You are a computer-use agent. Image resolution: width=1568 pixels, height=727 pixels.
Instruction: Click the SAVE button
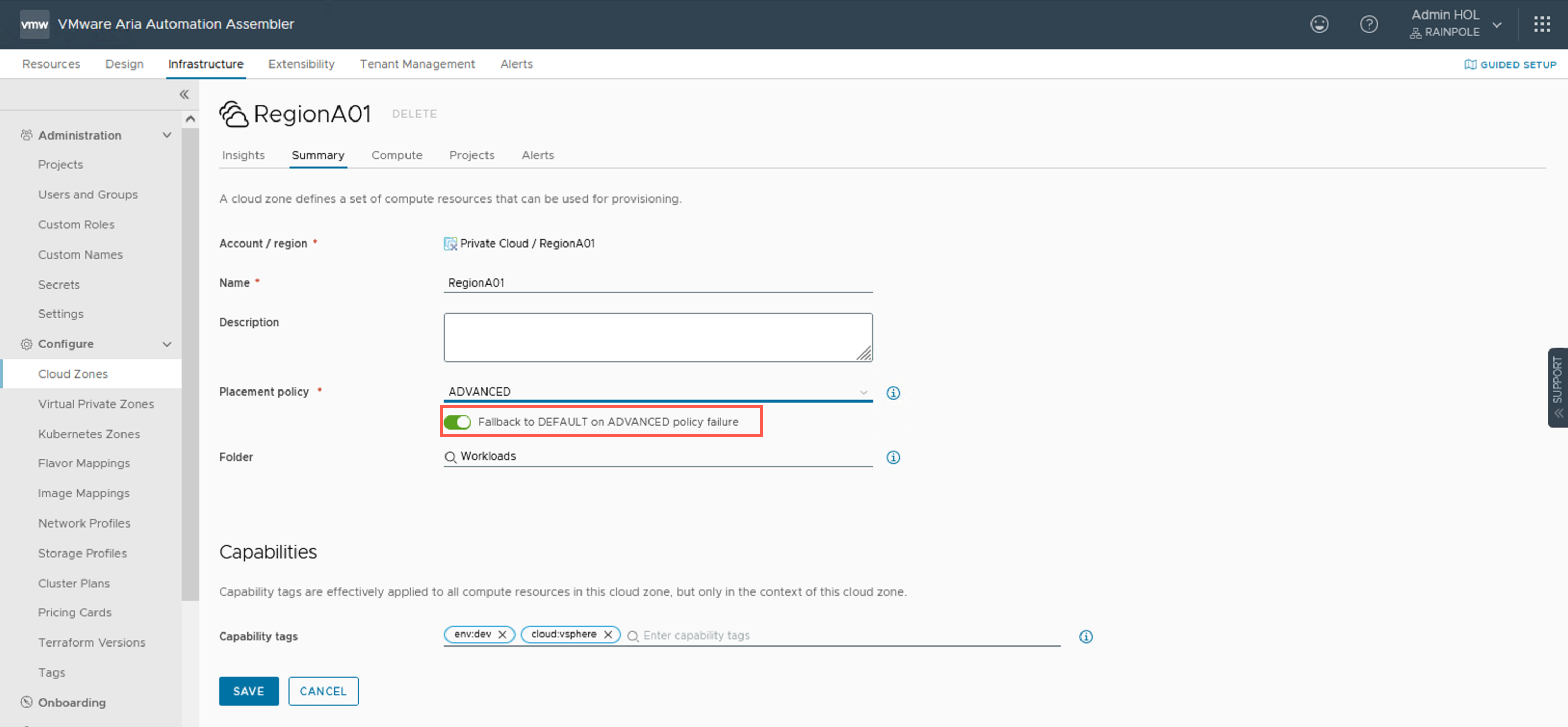click(248, 691)
